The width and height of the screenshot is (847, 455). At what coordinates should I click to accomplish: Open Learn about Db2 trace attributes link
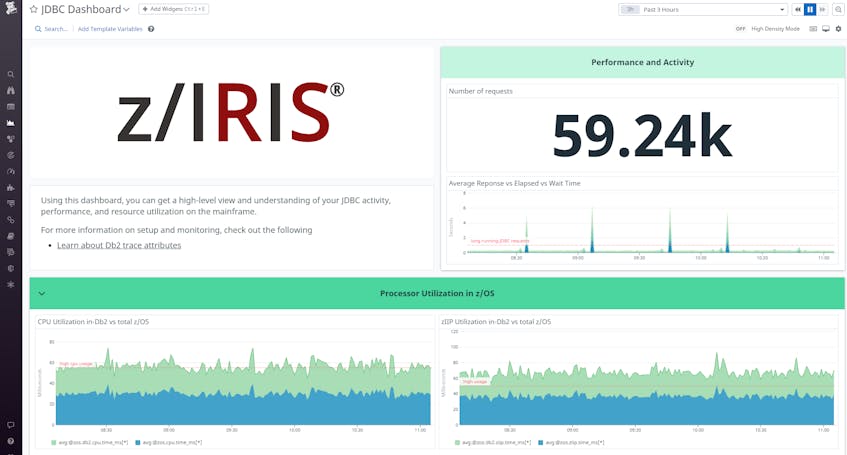(x=119, y=245)
